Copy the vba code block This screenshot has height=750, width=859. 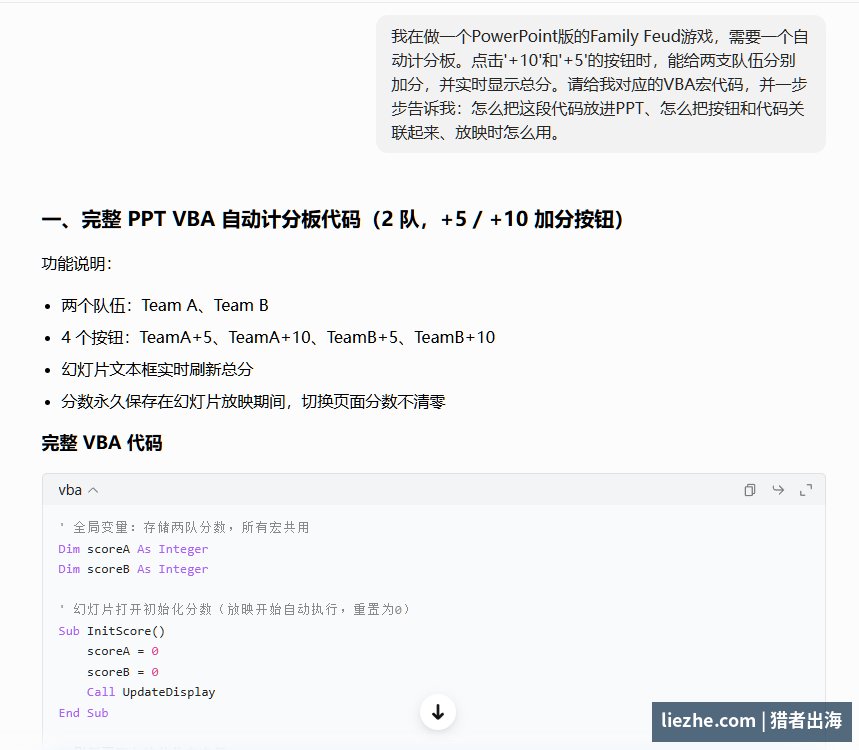(749, 490)
